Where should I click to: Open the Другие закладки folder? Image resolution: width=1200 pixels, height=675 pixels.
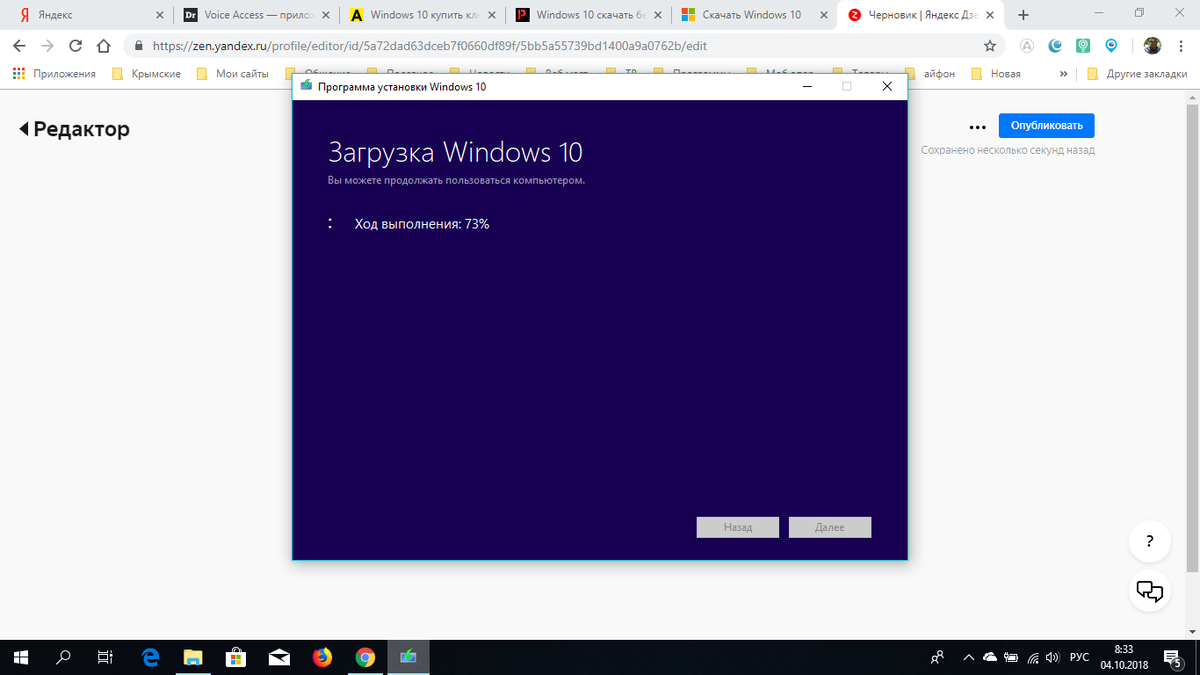[x=1137, y=74]
